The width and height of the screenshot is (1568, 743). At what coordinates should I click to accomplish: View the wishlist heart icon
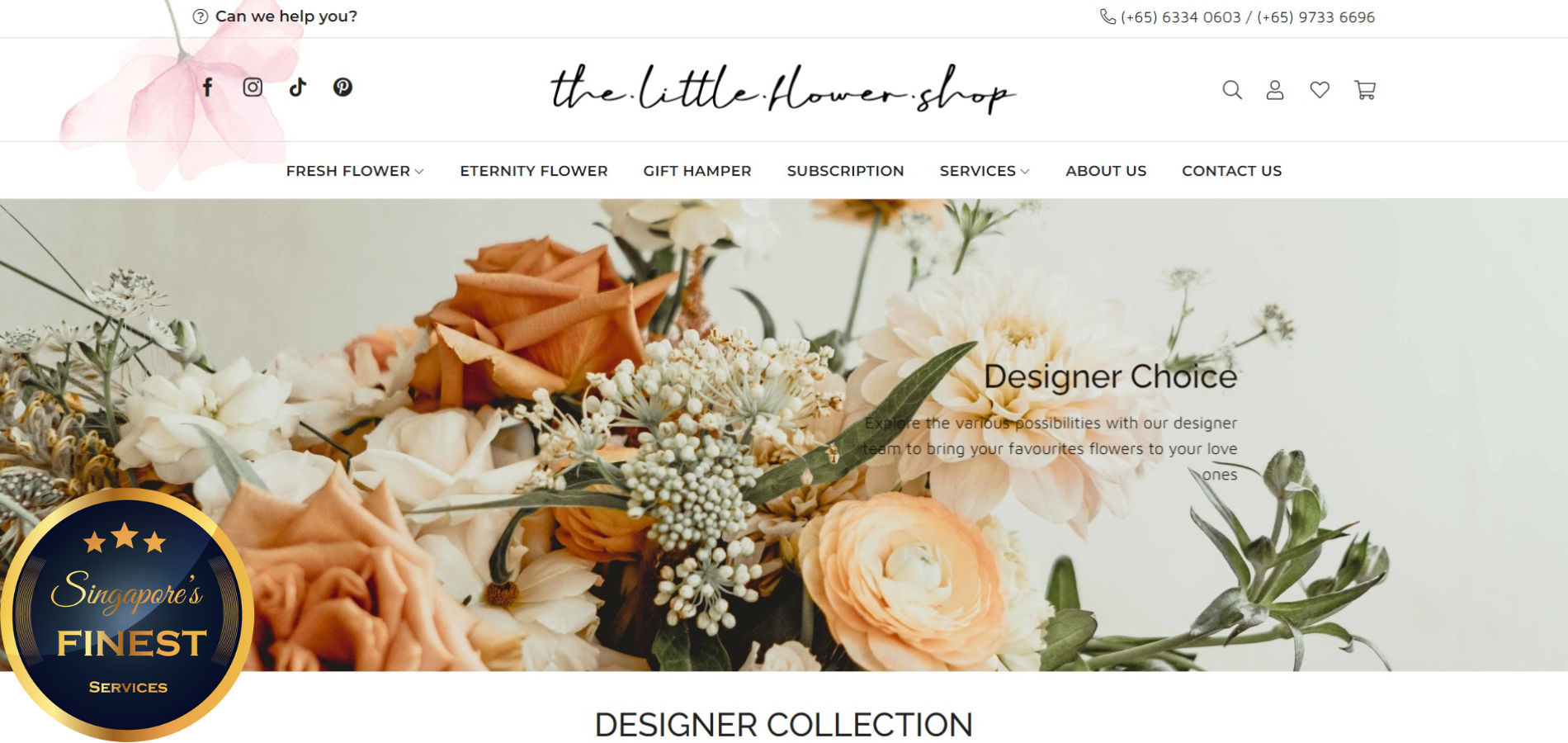[x=1320, y=90]
